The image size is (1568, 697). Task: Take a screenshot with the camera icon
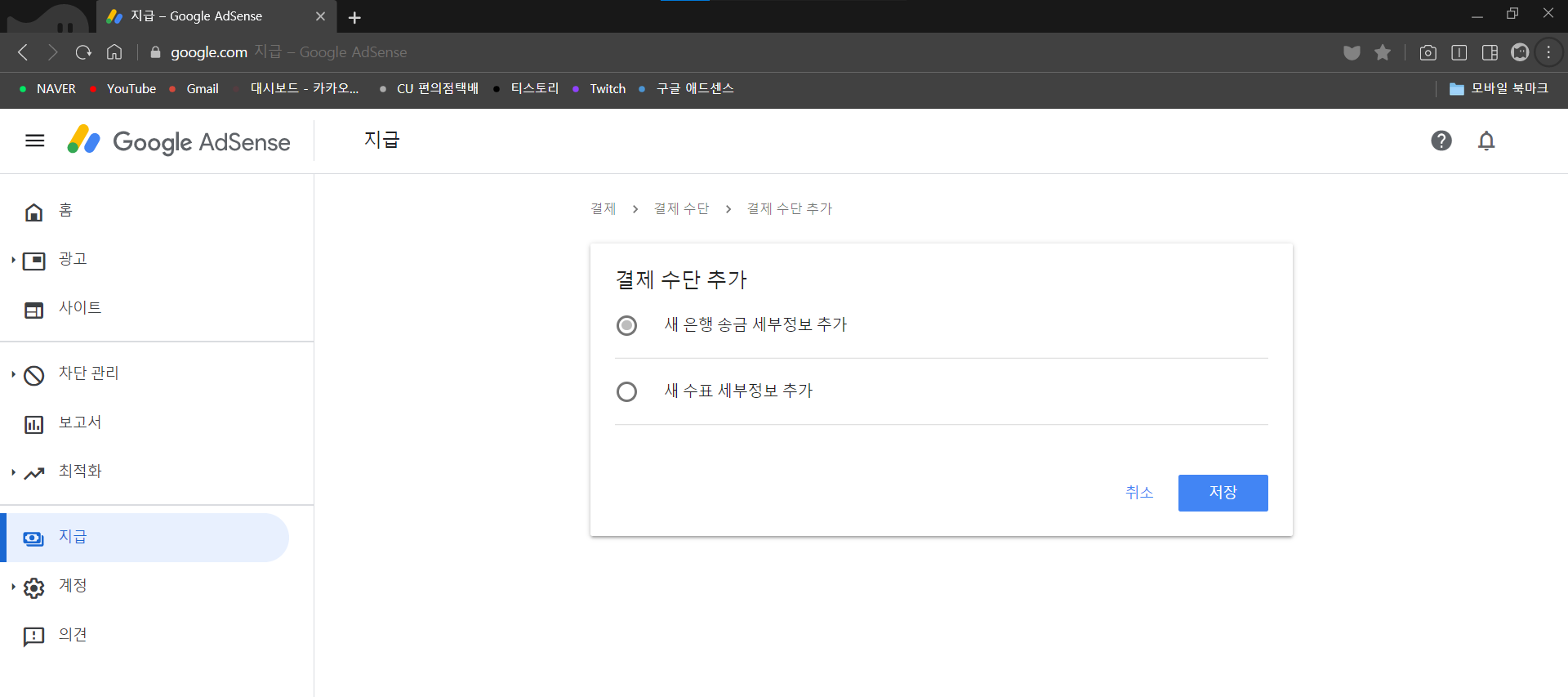1428,52
